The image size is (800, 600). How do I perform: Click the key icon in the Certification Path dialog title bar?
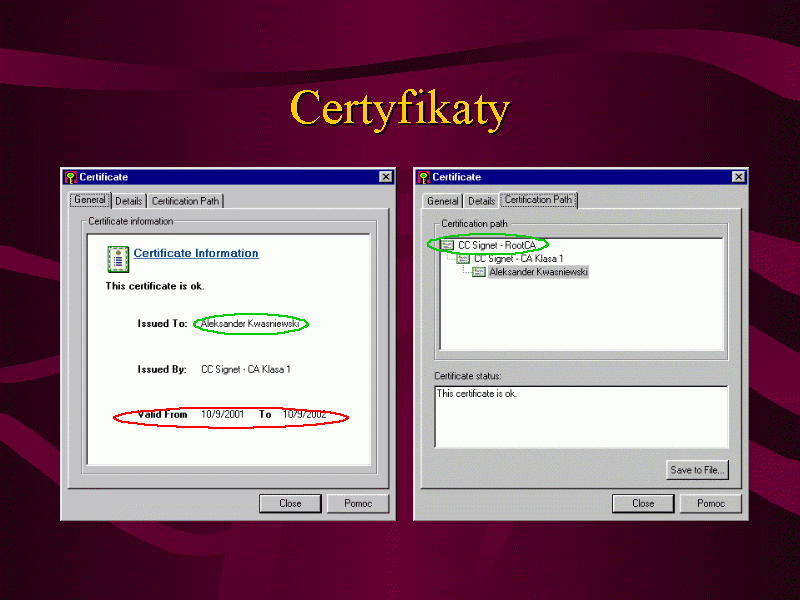[x=423, y=177]
